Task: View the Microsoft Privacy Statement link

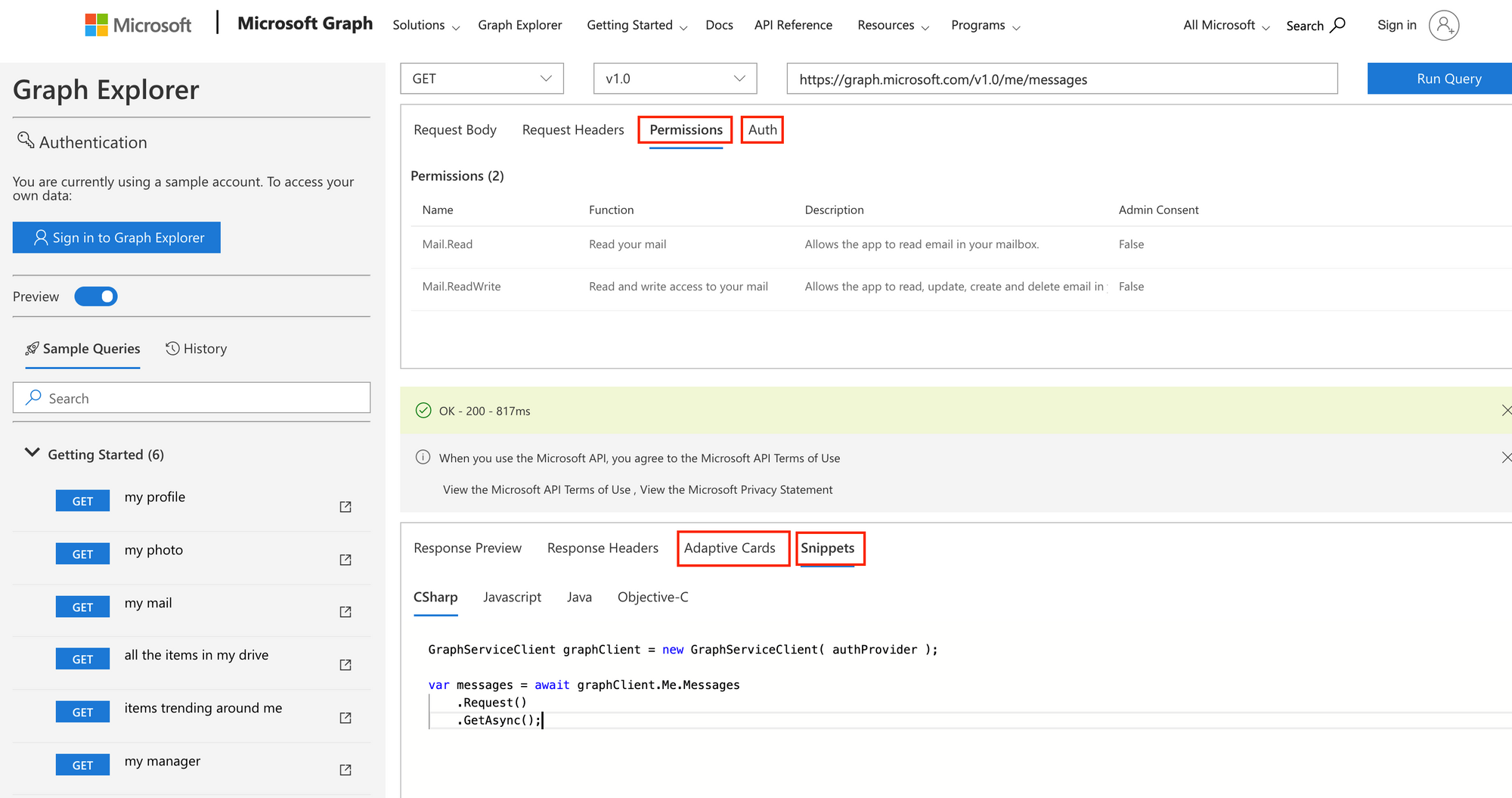Action: tap(736, 489)
